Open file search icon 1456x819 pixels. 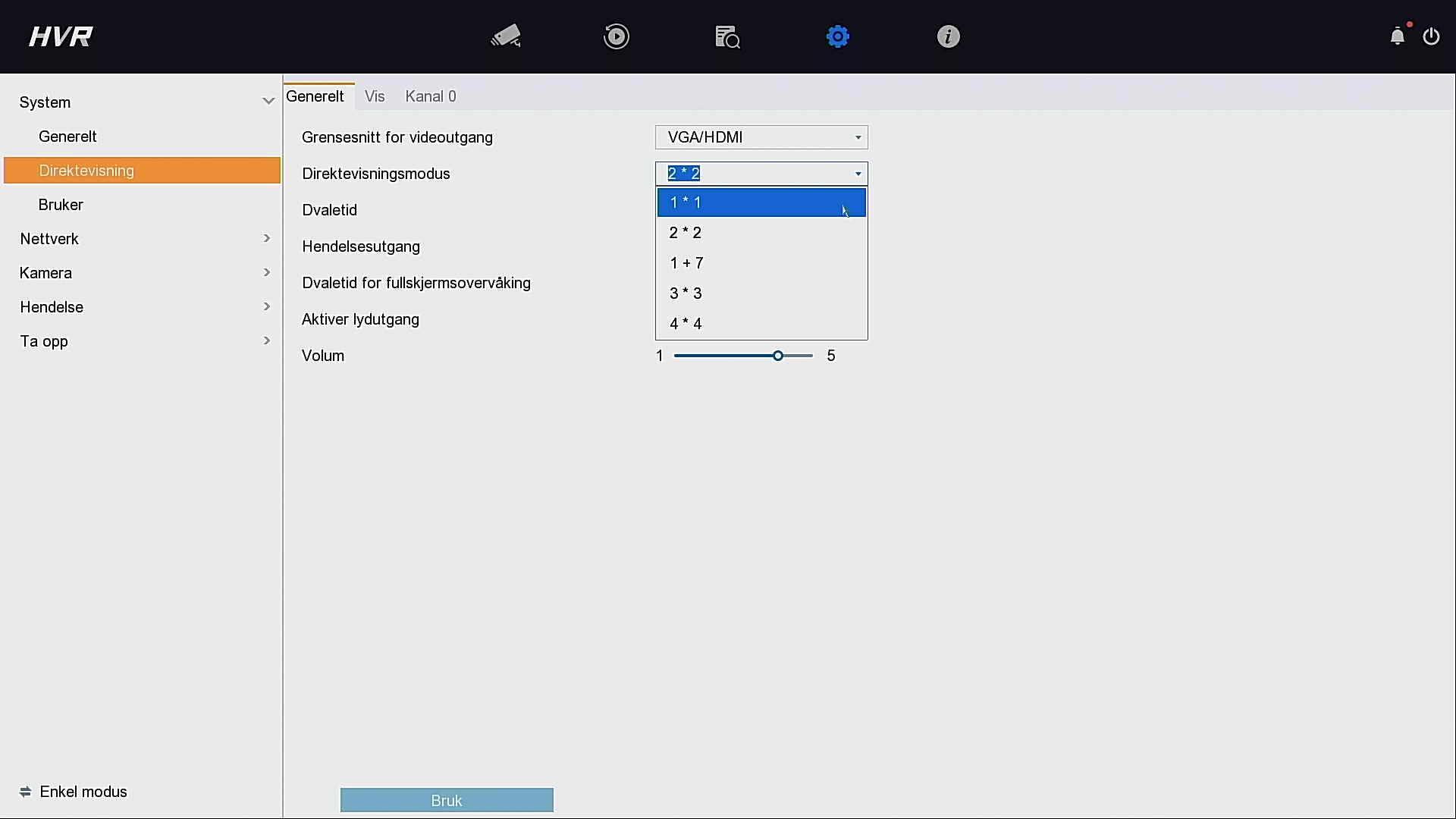[x=727, y=36]
